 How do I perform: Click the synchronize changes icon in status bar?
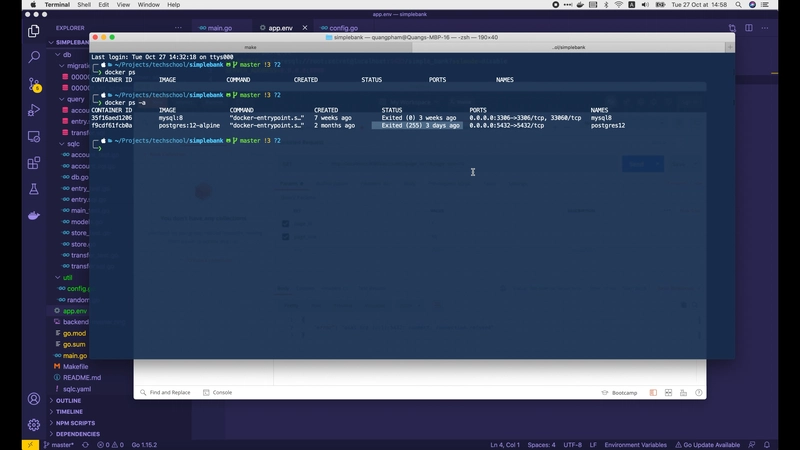(85, 445)
